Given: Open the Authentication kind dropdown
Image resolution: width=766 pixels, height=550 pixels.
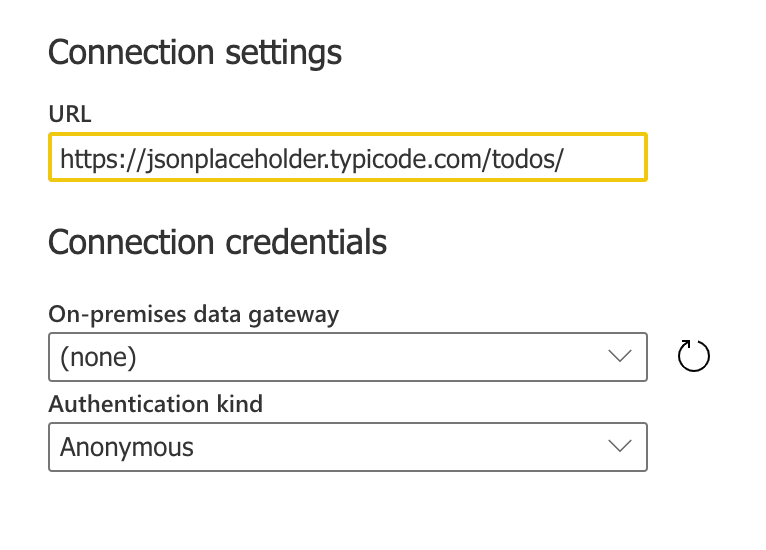Looking at the screenshot, I should pos(347,447).
